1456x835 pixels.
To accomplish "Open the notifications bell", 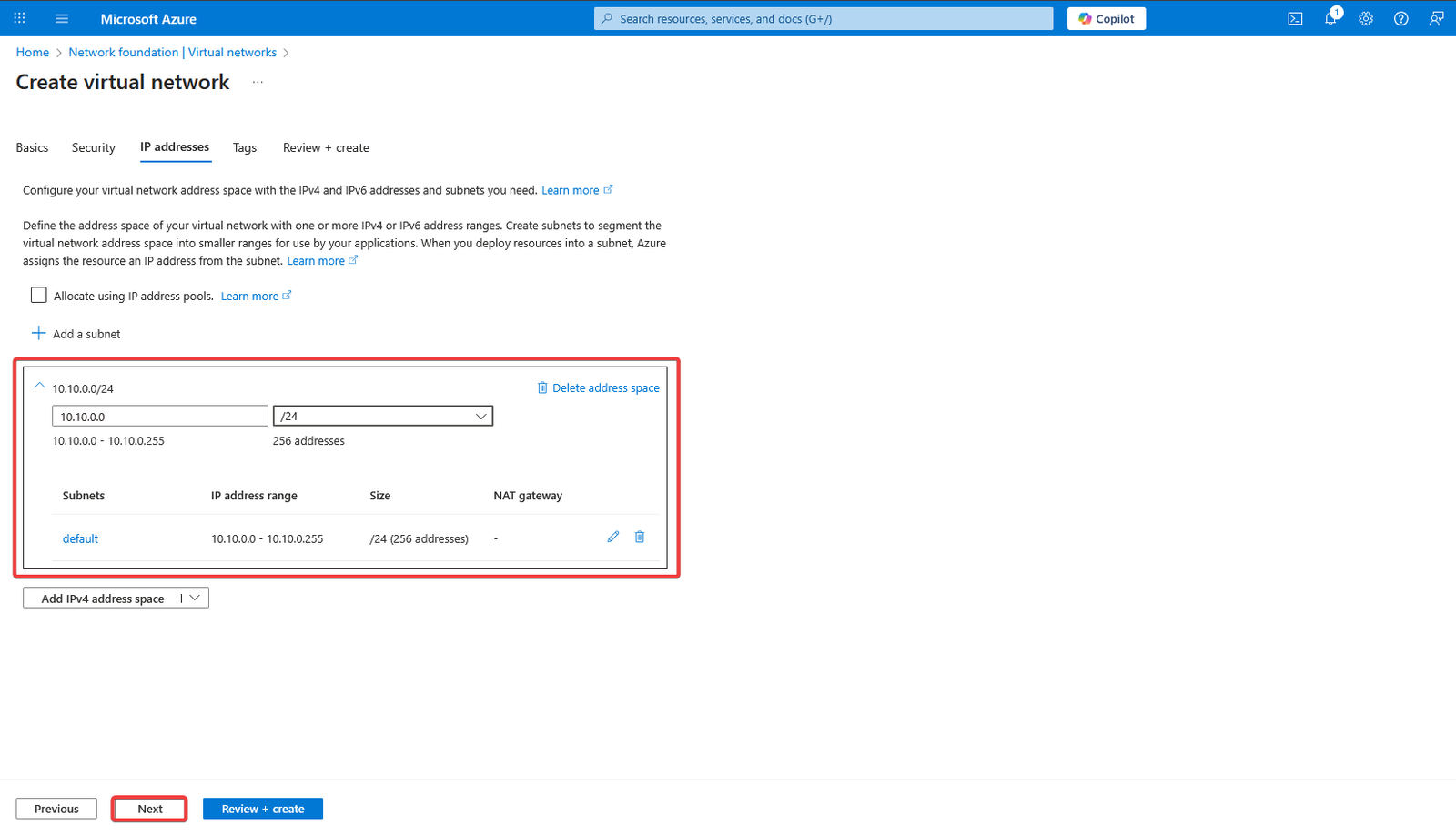I will click(1330, 18).
